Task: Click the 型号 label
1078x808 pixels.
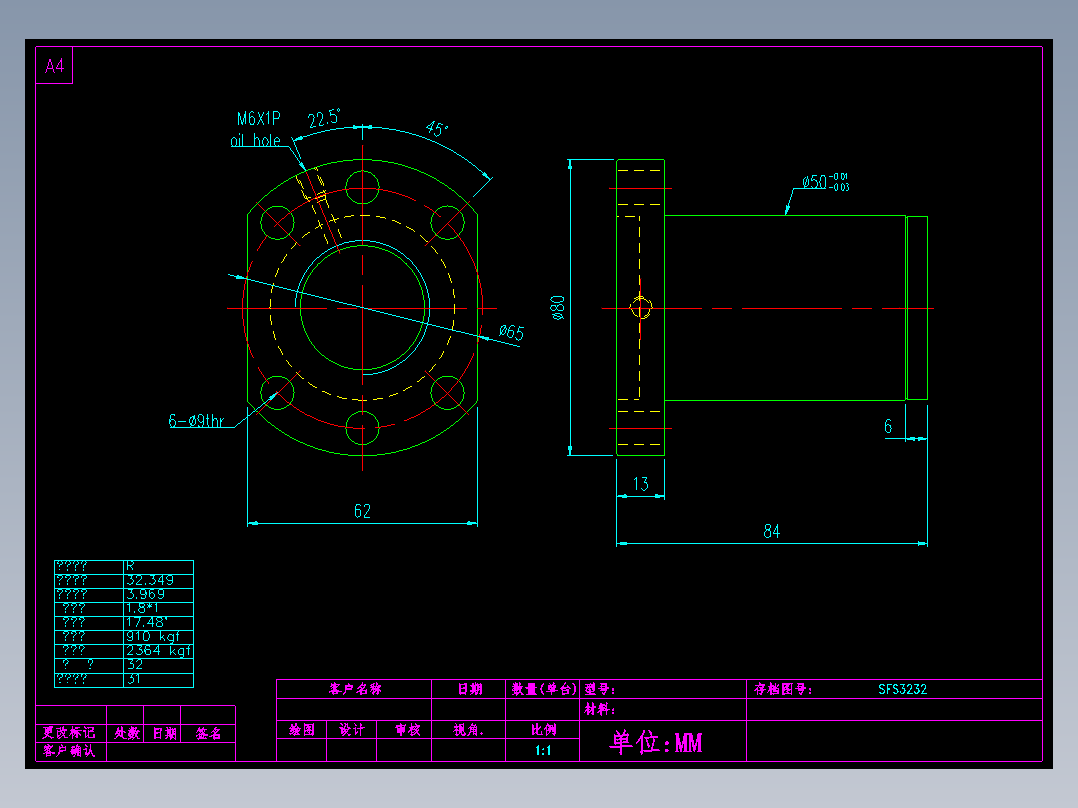Action: point(600,689)
